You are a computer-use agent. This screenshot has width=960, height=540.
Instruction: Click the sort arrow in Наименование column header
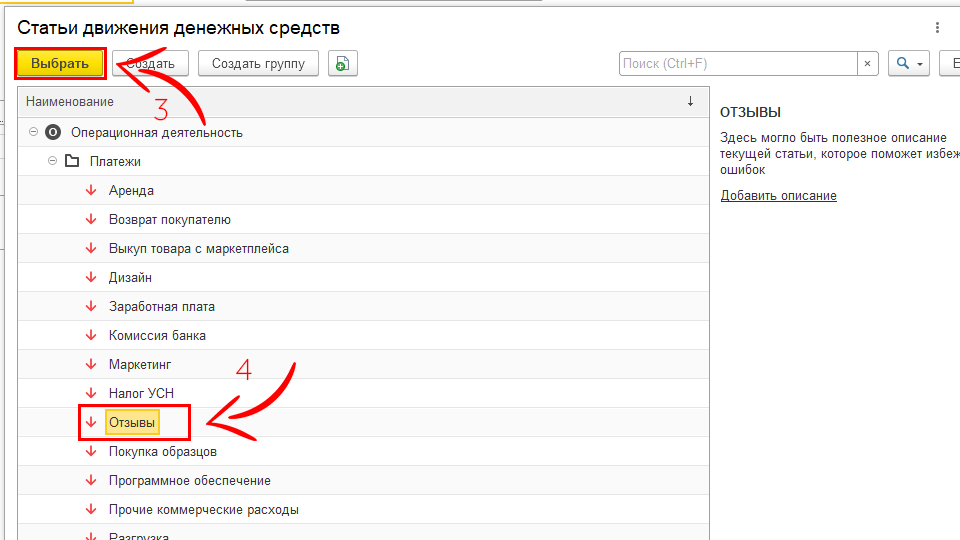point(690,102)
